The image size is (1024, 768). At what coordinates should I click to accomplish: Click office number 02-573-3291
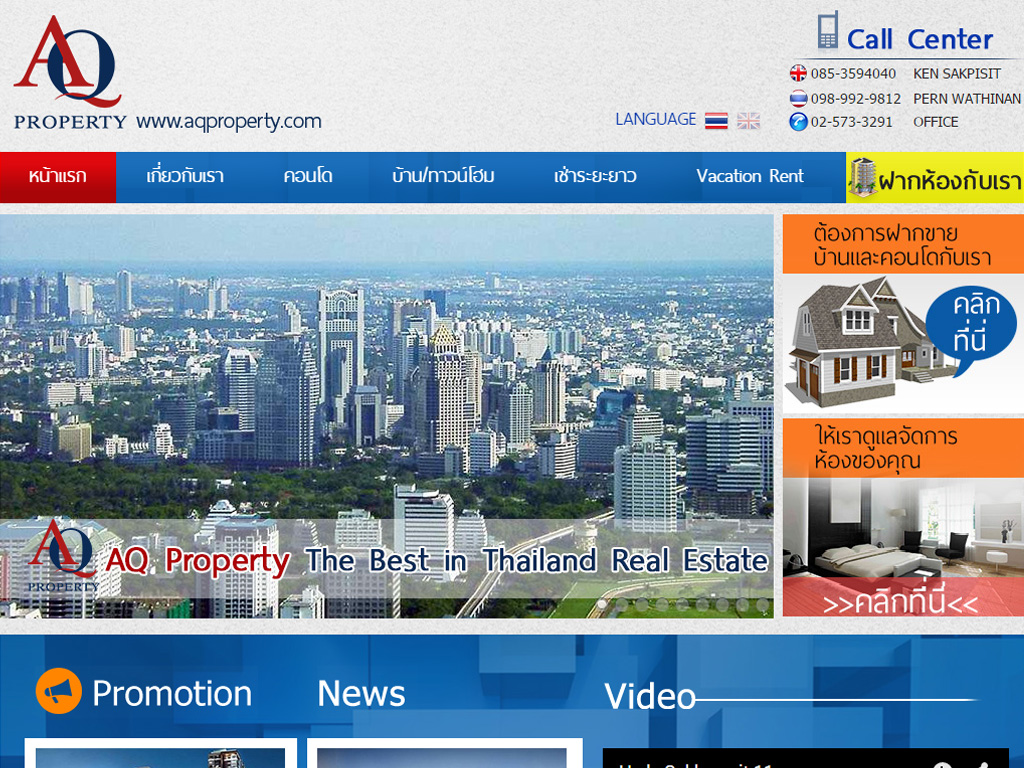851,122
